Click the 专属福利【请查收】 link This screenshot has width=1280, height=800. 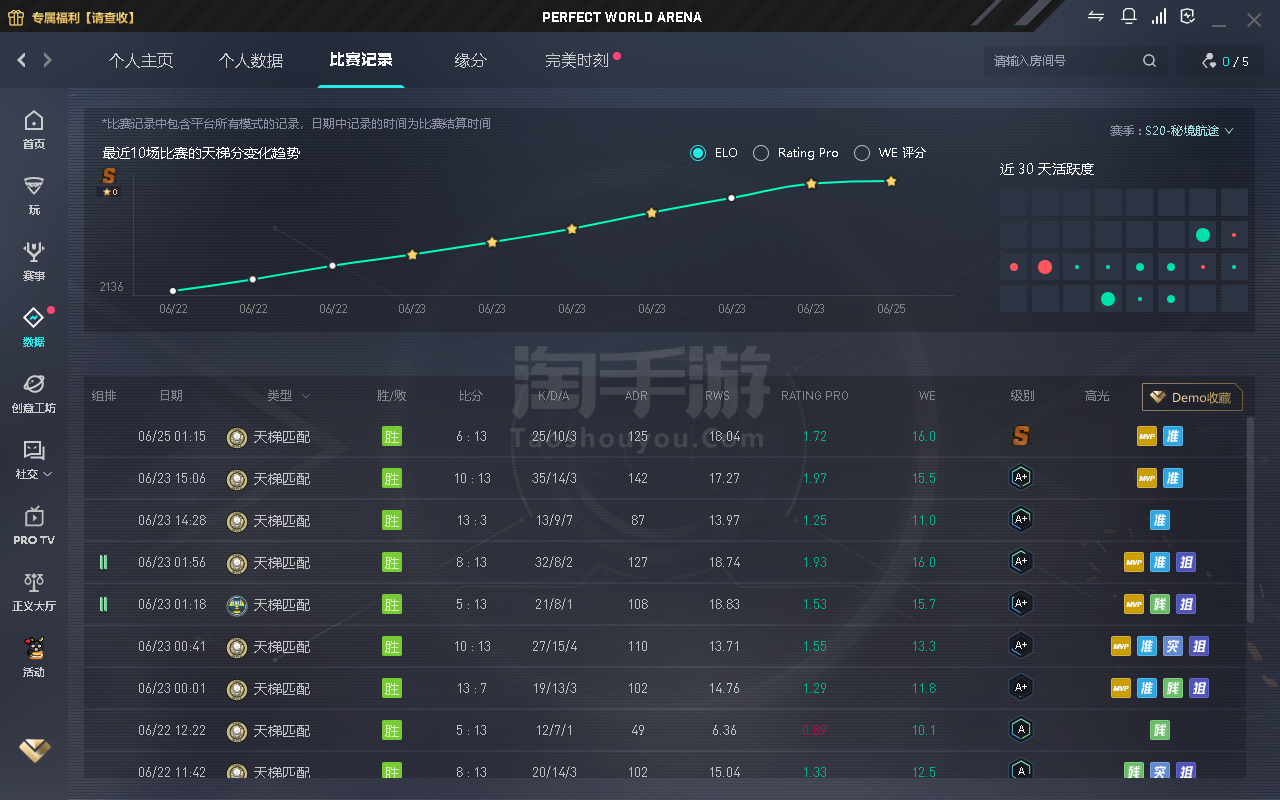pos(84,18)
